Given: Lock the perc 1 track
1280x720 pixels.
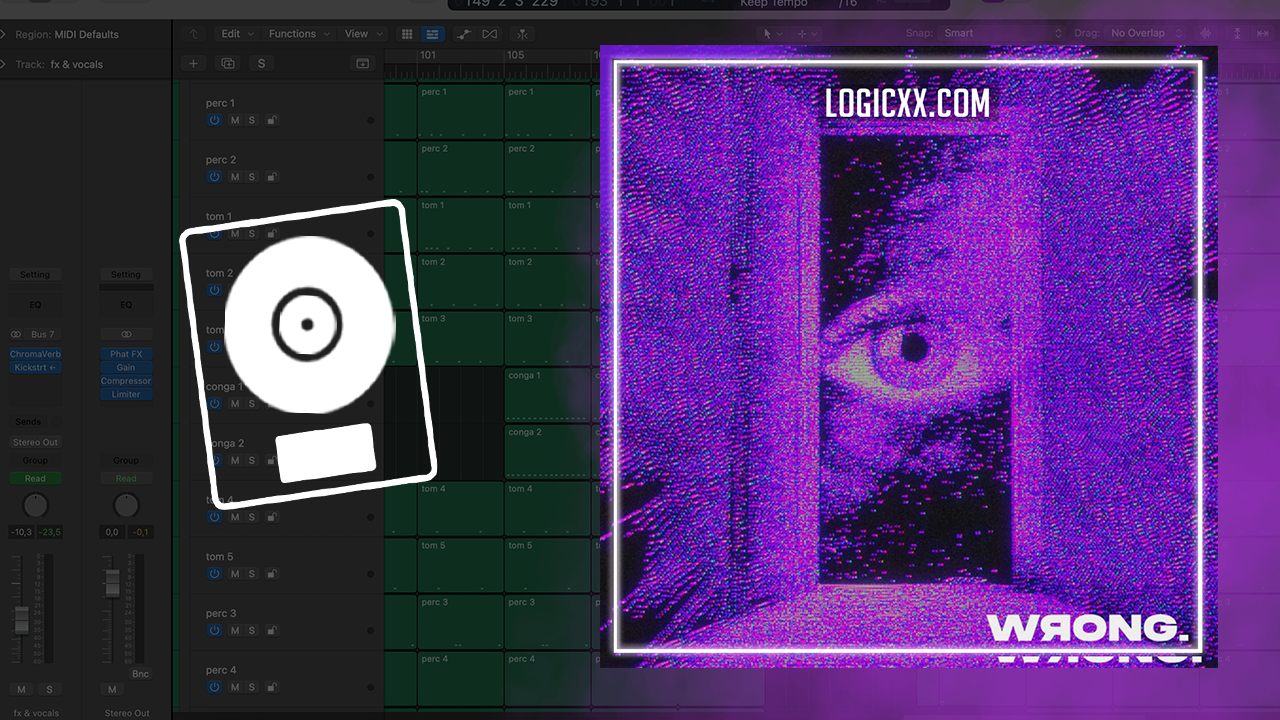Looking at the screenshot, I should click(271, 120).
